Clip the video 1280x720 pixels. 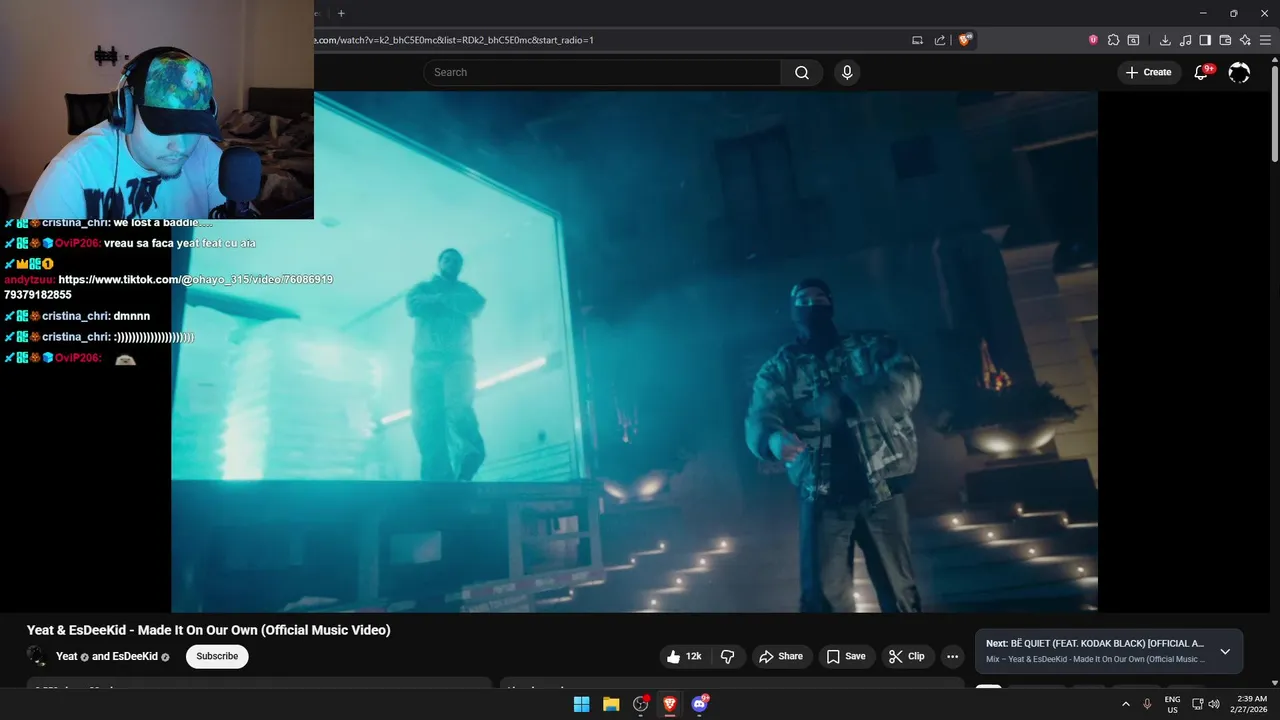pos(907,656)
